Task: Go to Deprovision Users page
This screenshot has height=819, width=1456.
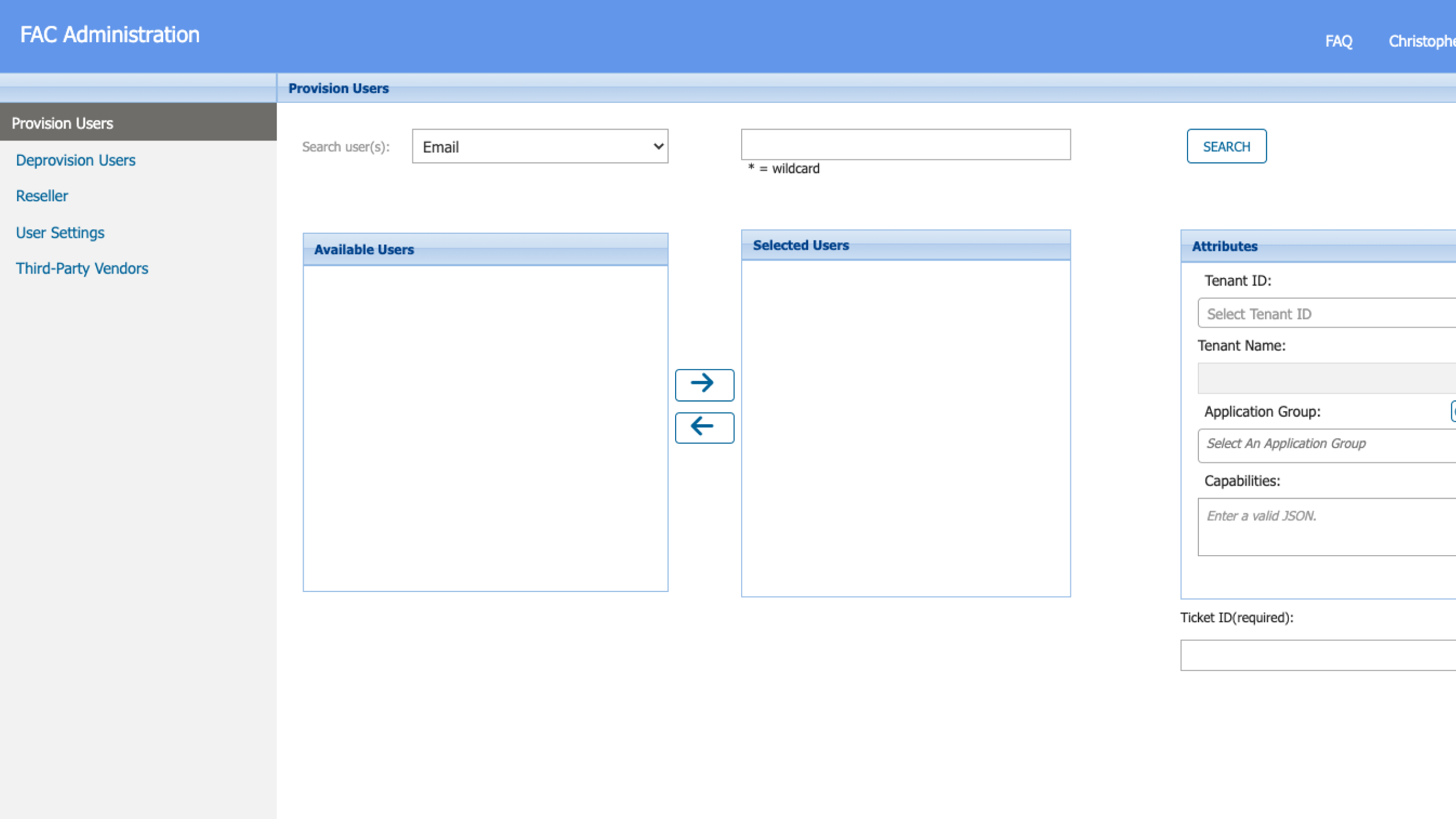Action: (76, 160)
